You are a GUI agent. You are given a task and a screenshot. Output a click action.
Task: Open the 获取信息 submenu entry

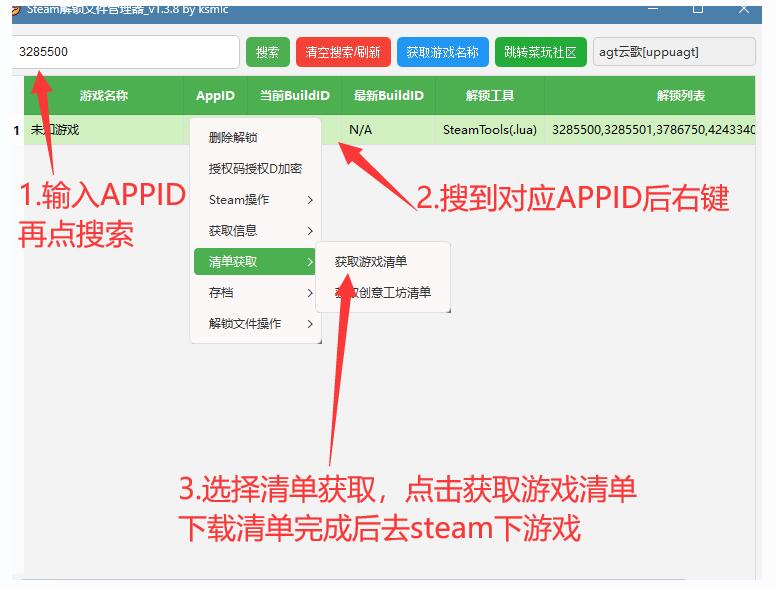[x=255, y=231]
